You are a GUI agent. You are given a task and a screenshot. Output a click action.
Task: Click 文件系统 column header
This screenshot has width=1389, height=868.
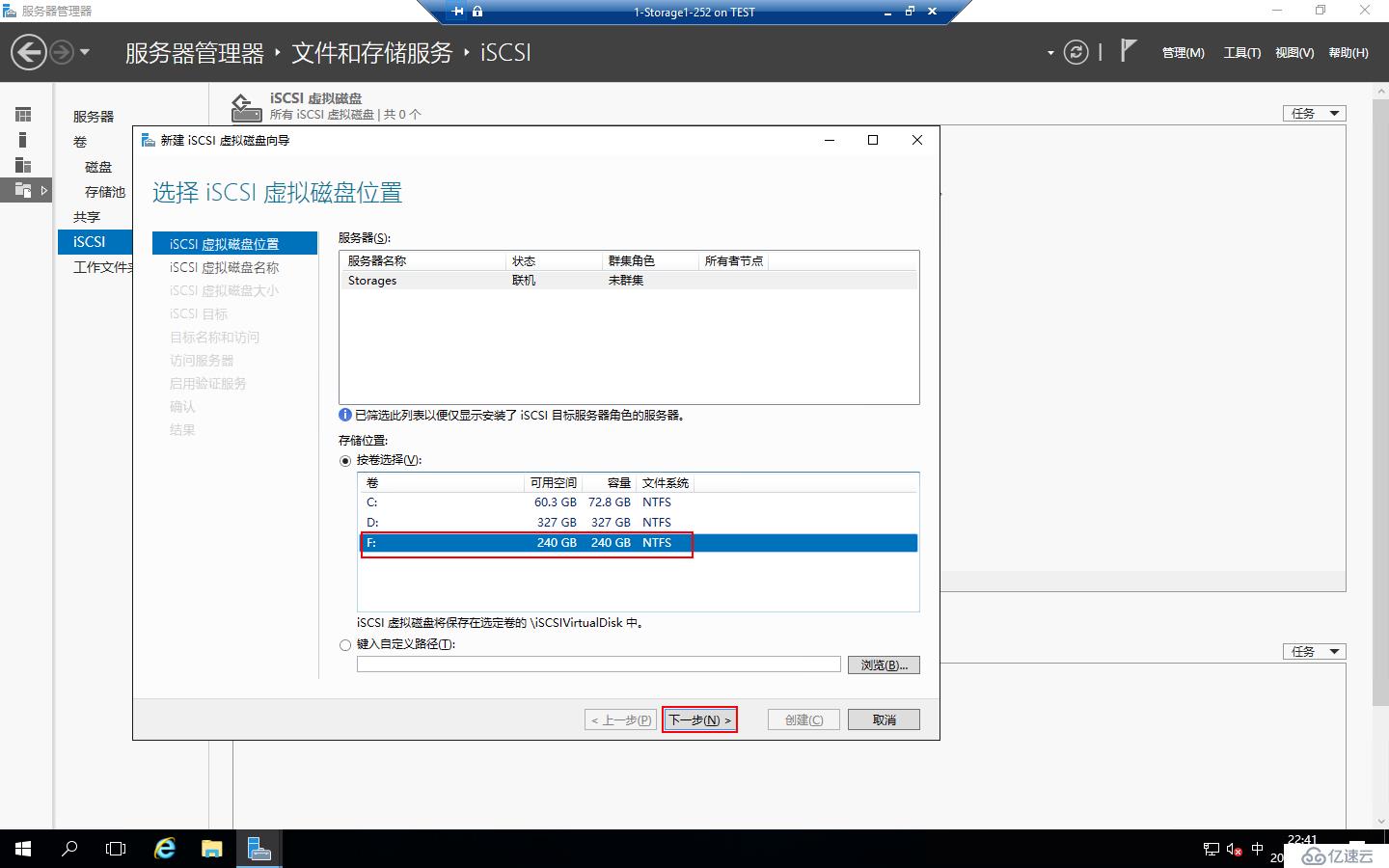[x=666, y=483]
